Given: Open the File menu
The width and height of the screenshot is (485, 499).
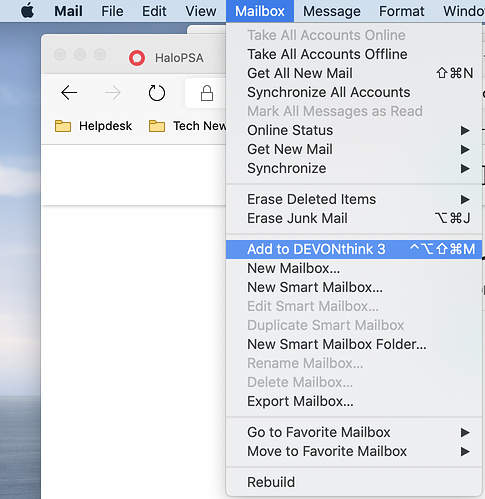Looking at the screenshot, I should pyautogui.click(x=112, y=11).
